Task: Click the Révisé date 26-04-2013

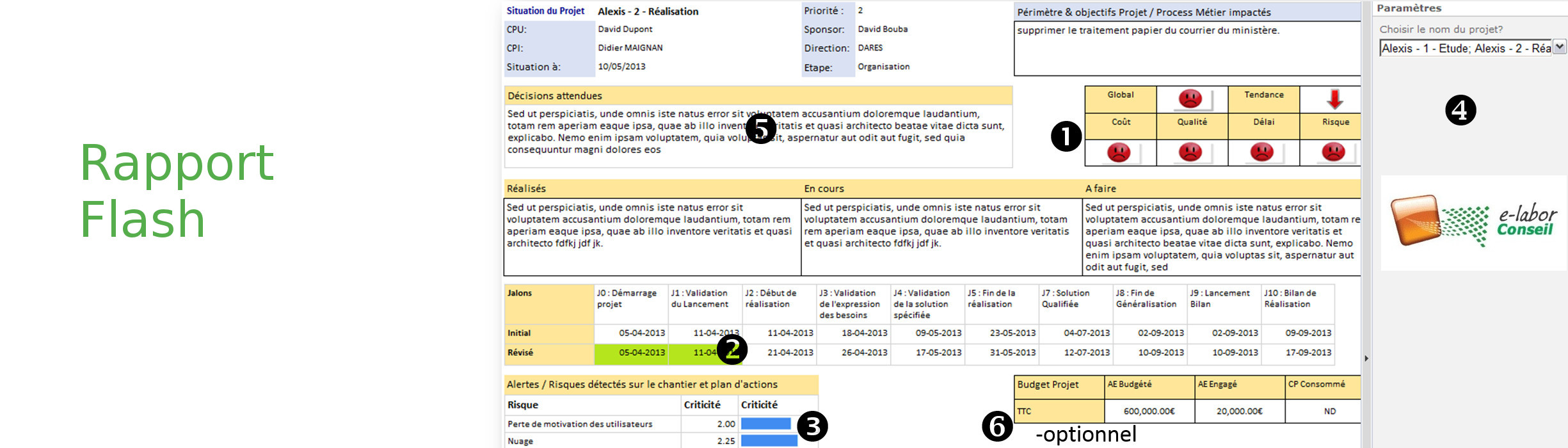Action: pos(864,353)
